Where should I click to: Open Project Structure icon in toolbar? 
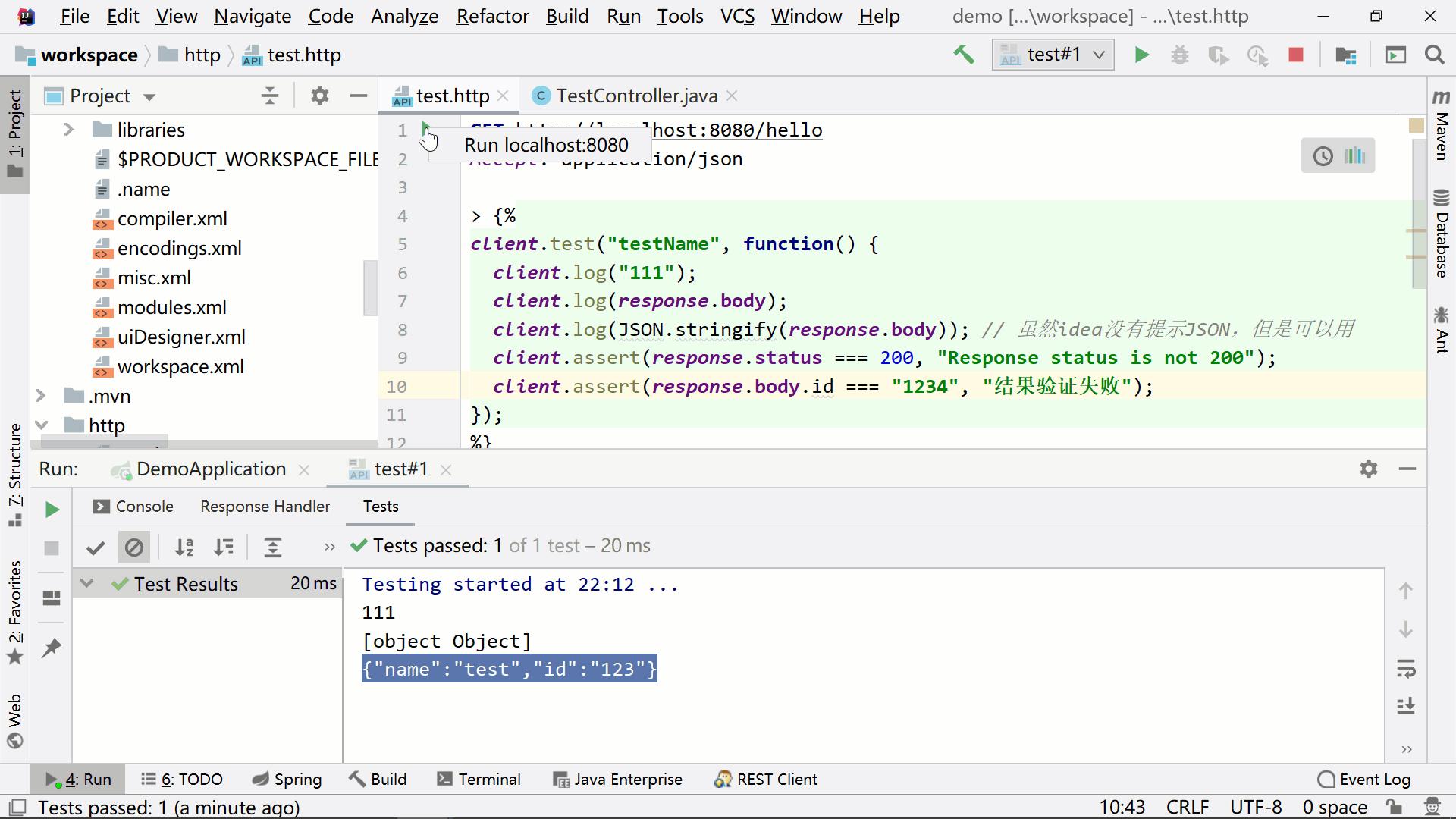click(x=1346, y=55)
